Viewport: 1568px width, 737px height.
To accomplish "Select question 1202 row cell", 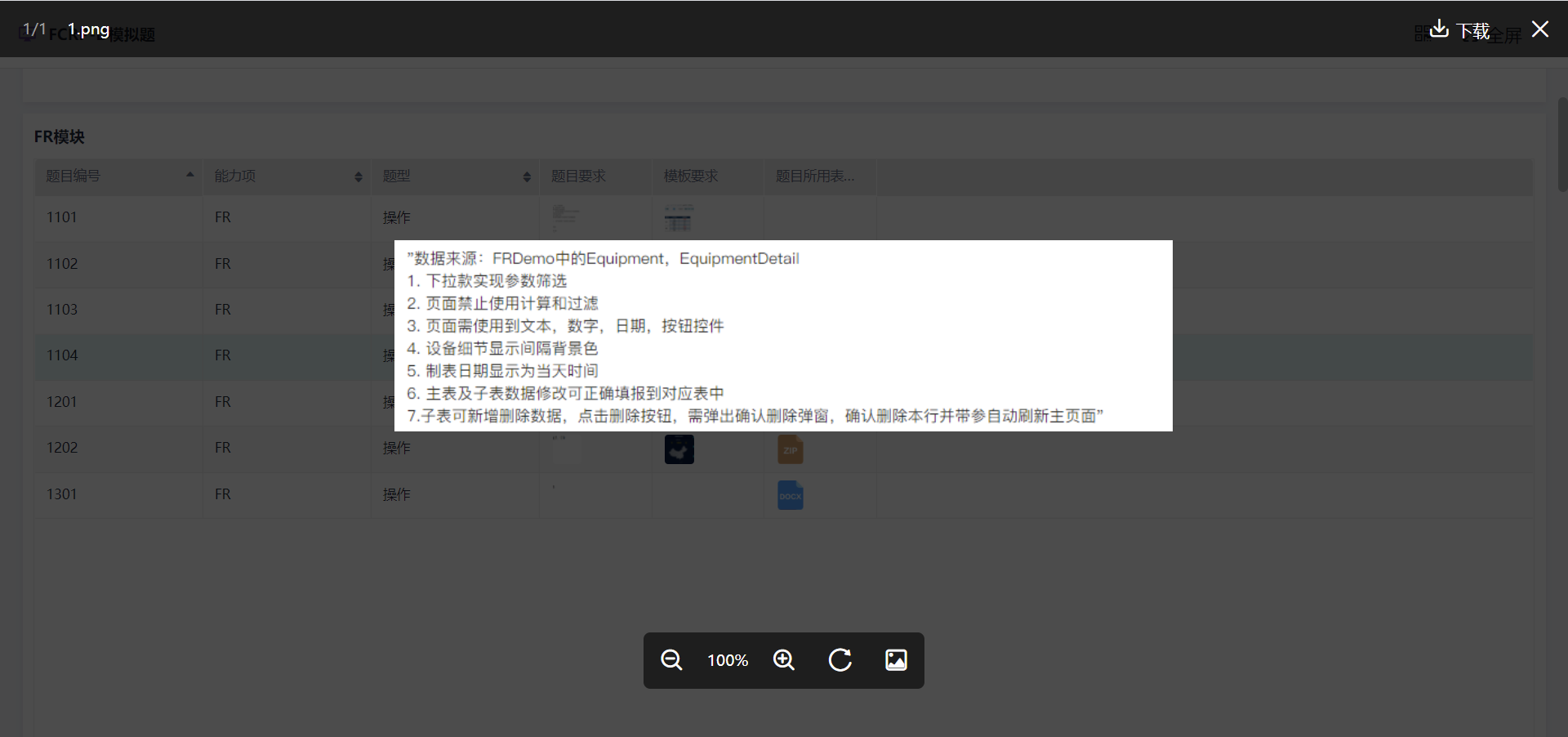I will pos(118,448).
